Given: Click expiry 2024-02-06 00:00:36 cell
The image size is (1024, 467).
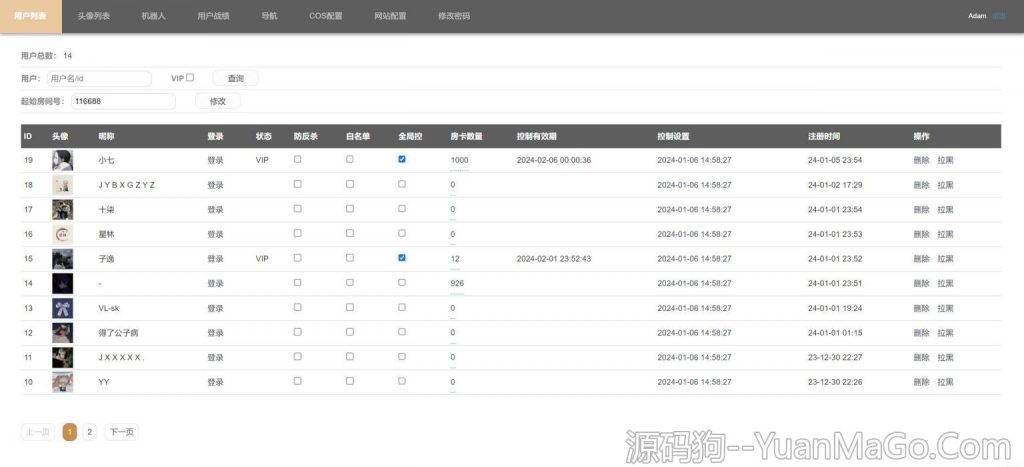Looking at the screenshot, I should (554, 160).
